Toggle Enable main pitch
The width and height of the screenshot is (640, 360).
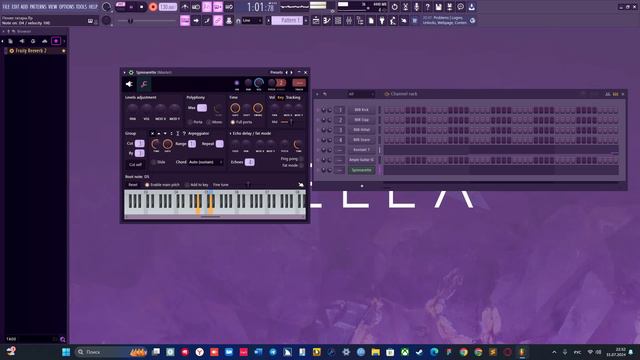pyautogui.click(x=162, y=185)
